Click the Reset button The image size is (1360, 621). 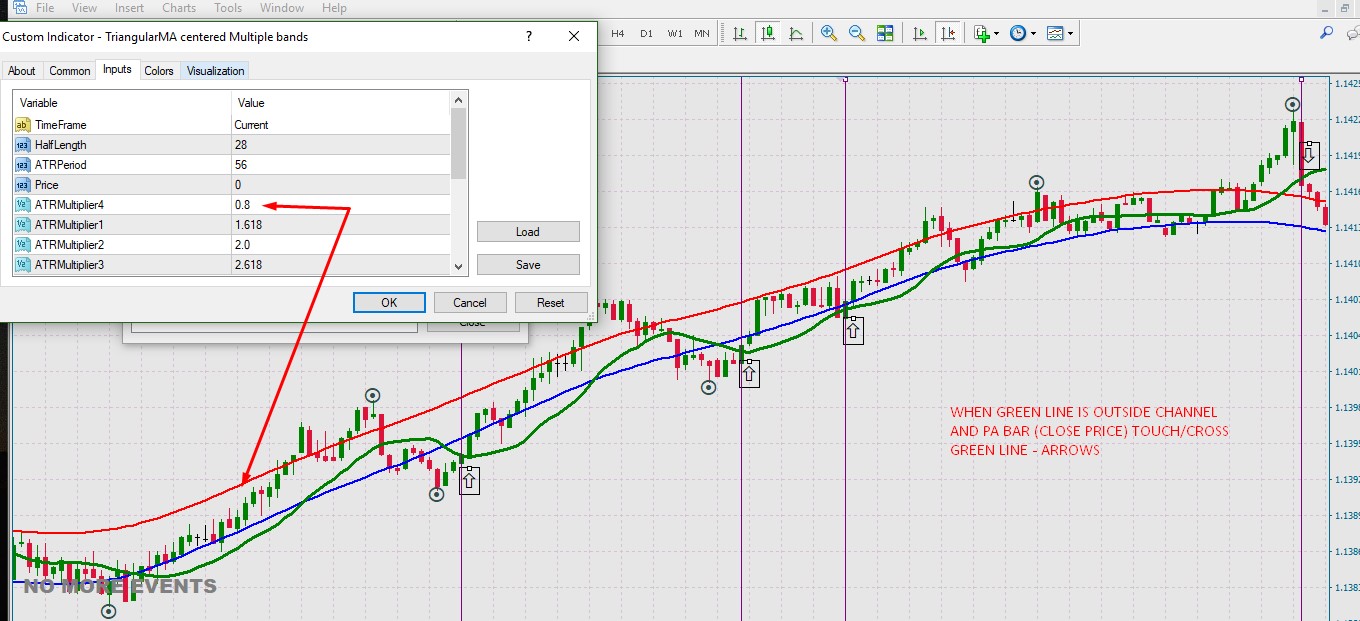(551, 302)
